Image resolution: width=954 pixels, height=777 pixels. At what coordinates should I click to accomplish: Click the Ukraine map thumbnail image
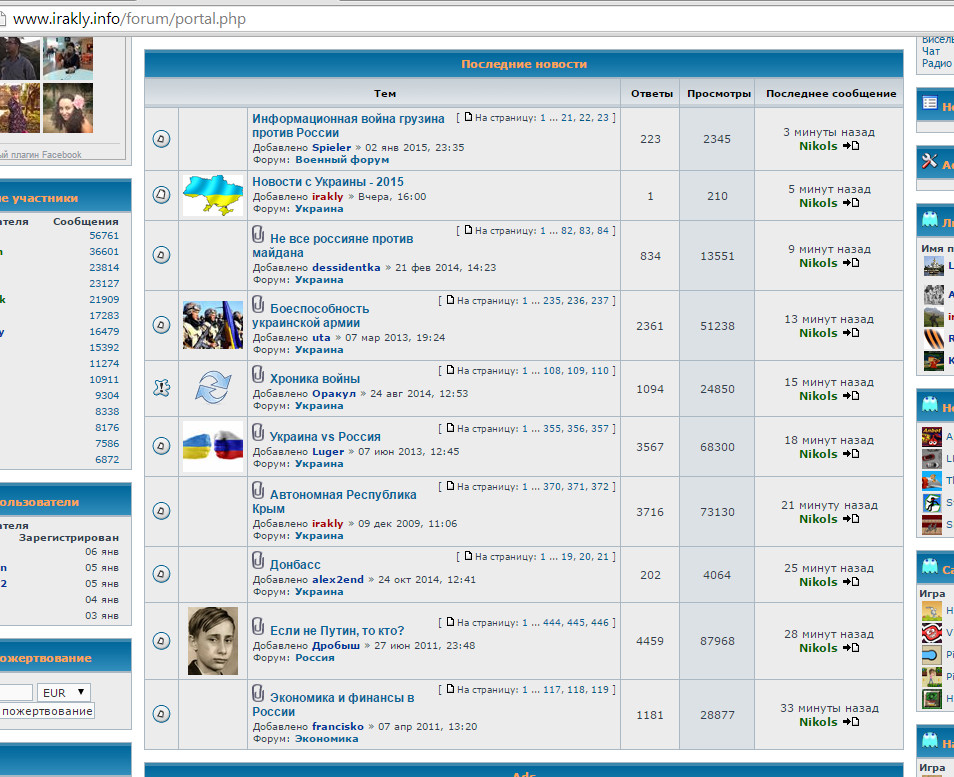212,195
